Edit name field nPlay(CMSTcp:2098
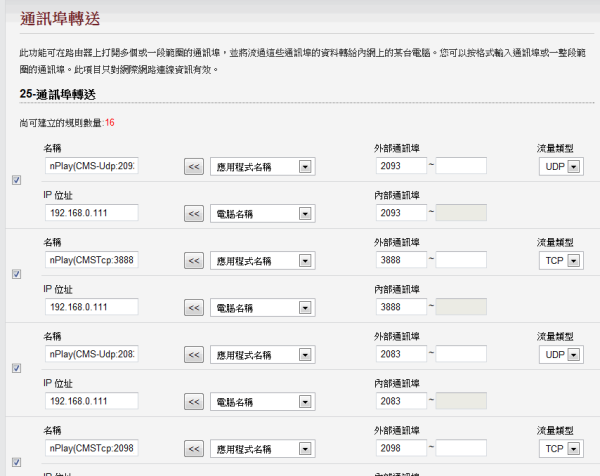This screenshot has width=600, height=476. coord(91,448)
